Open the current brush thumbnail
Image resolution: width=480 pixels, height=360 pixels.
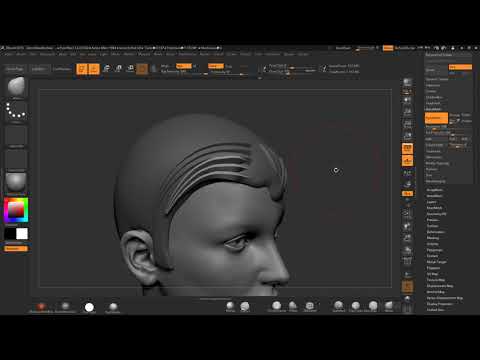click(16, 87)
